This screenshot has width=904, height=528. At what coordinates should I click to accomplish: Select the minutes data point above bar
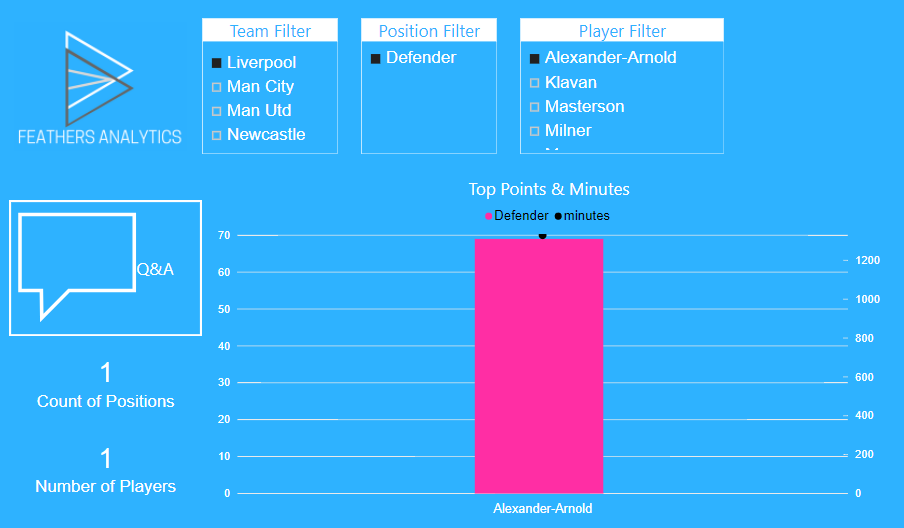click(543, 235)
